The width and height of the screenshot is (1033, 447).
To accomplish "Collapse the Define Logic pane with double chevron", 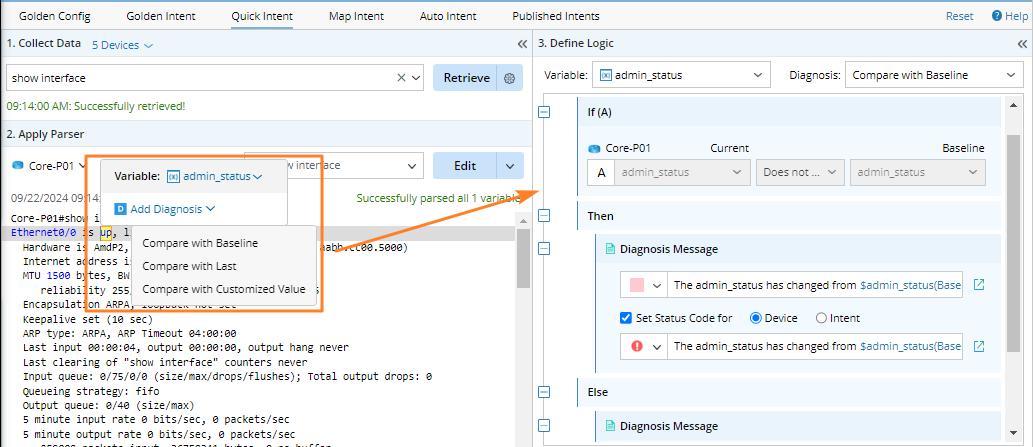I will [1023, 44].
